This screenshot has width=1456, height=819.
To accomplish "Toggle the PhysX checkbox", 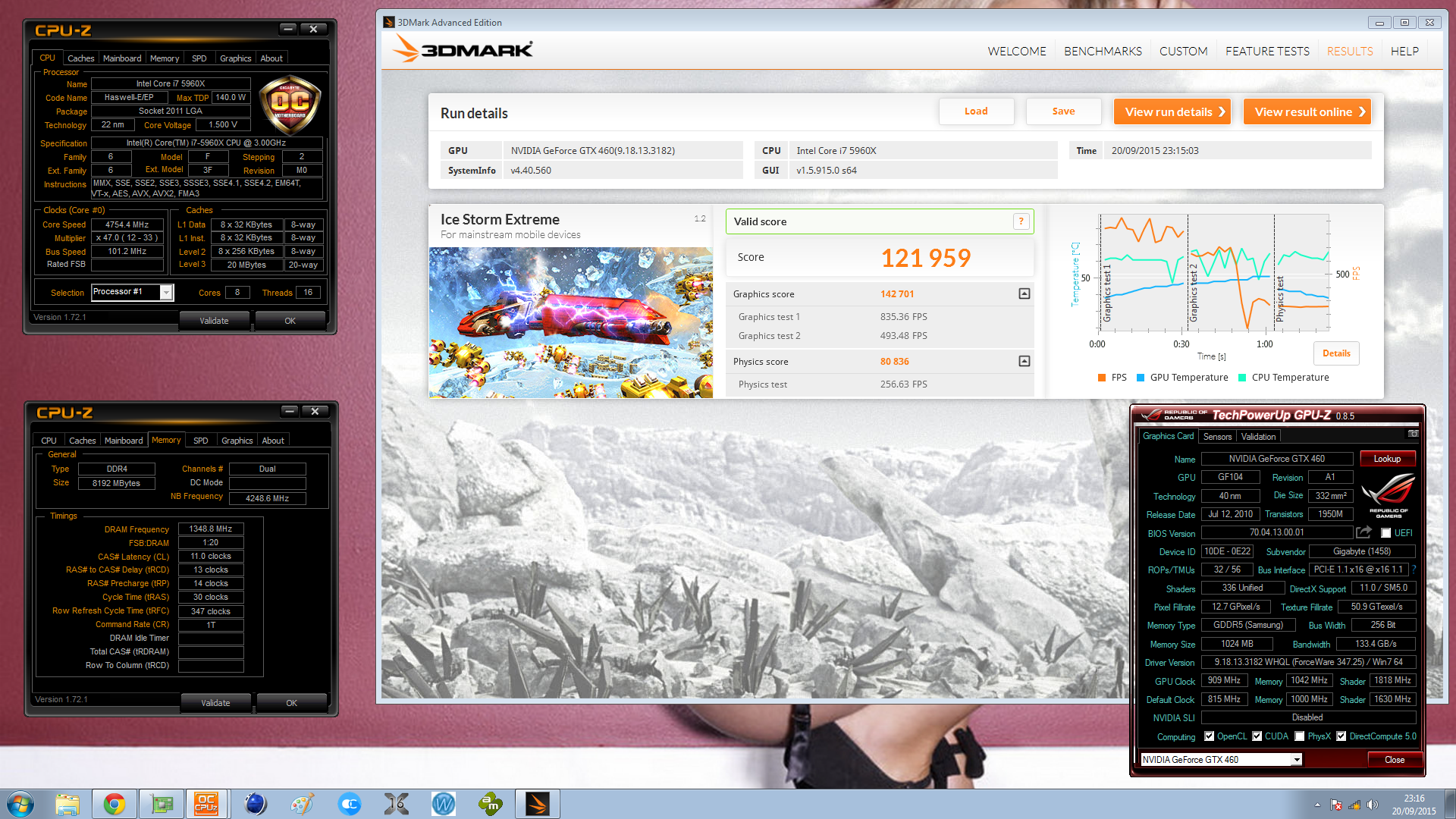I will pos(1300,736).
